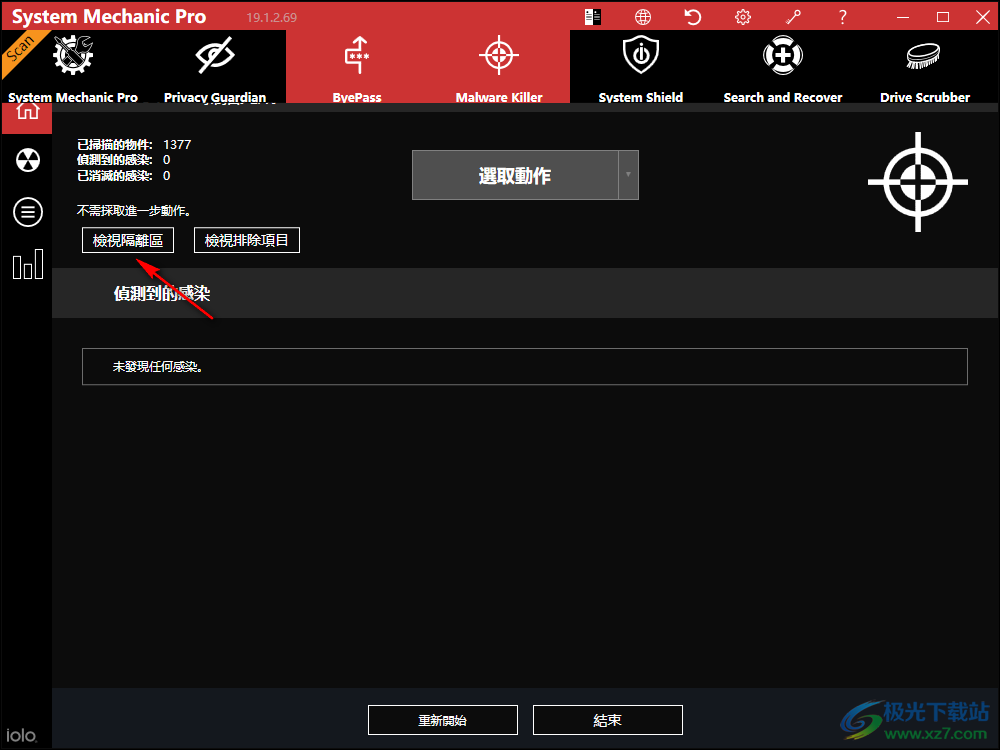Open the radiation-symbol scan sidebar icon

[27, 160]
